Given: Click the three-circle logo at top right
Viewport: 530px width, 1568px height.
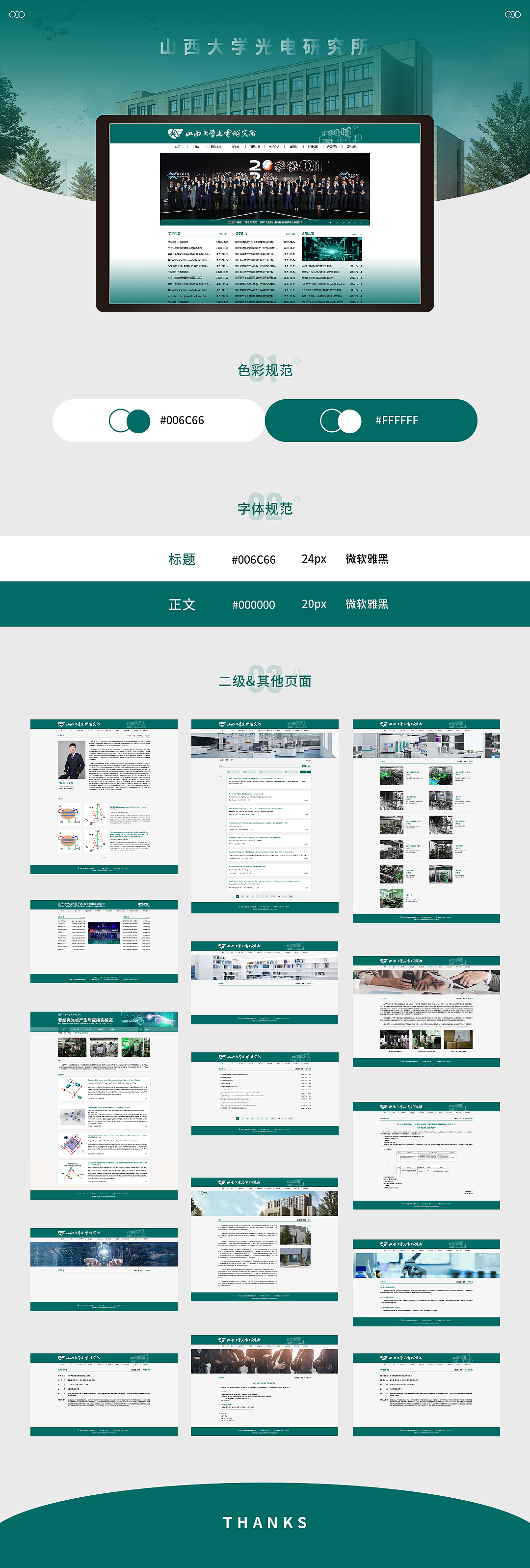Looking at the screenshot, I should (x=513, y=14).
